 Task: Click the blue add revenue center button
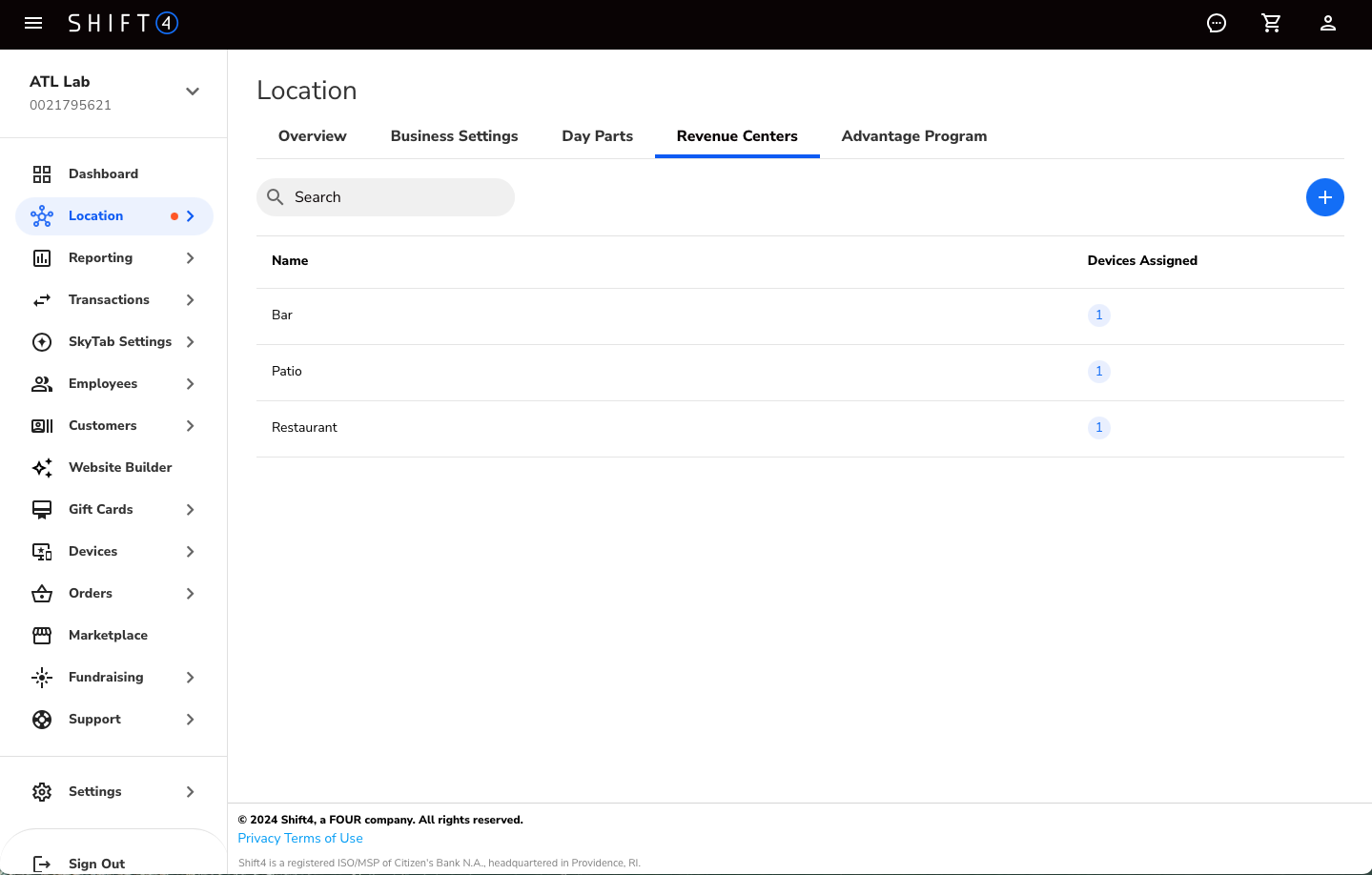[1324, 197]
